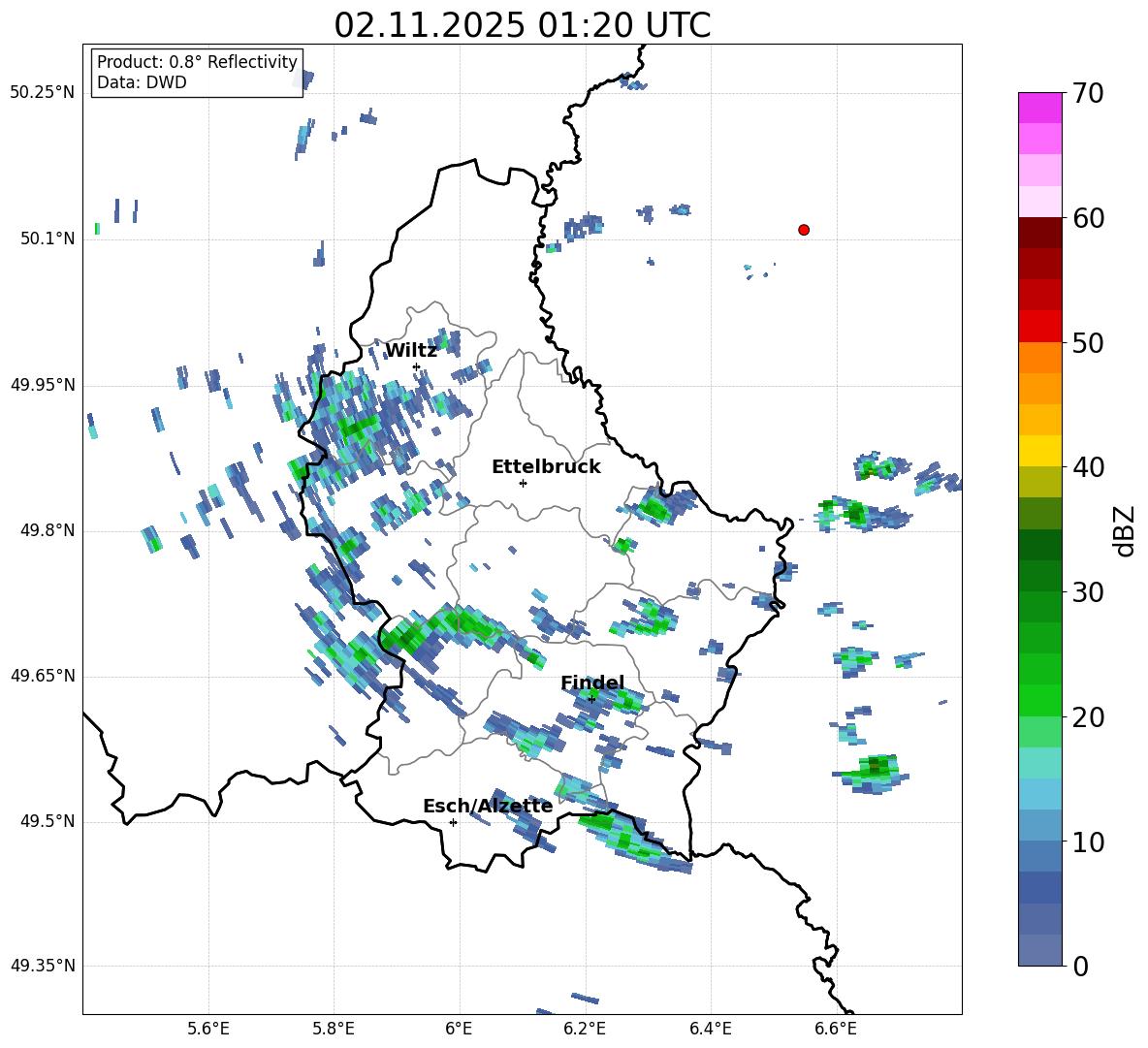This screenshot has width=1148, height=1048.
Task: Pick the yellow colorbar segment above 40
Action: tap(1040, 451)
